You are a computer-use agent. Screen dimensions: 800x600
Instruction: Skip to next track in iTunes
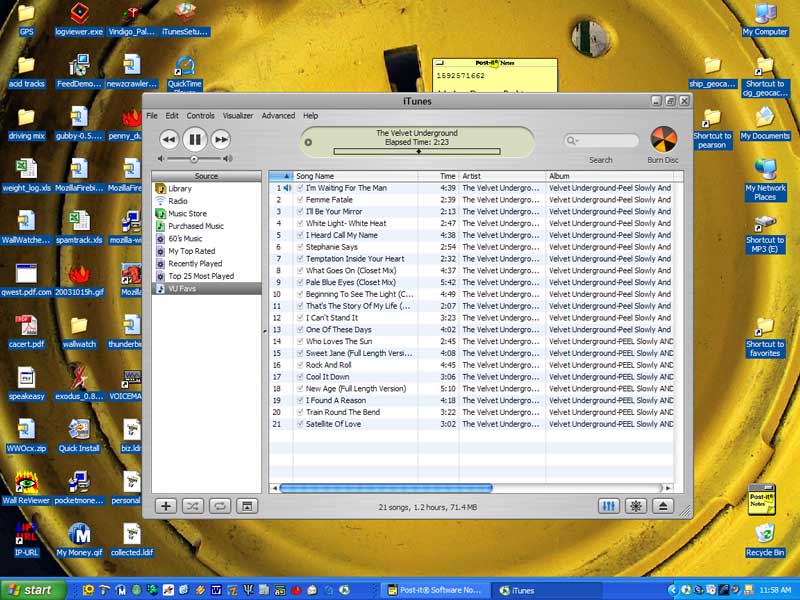pyautogui.click(x=220, y=139)
